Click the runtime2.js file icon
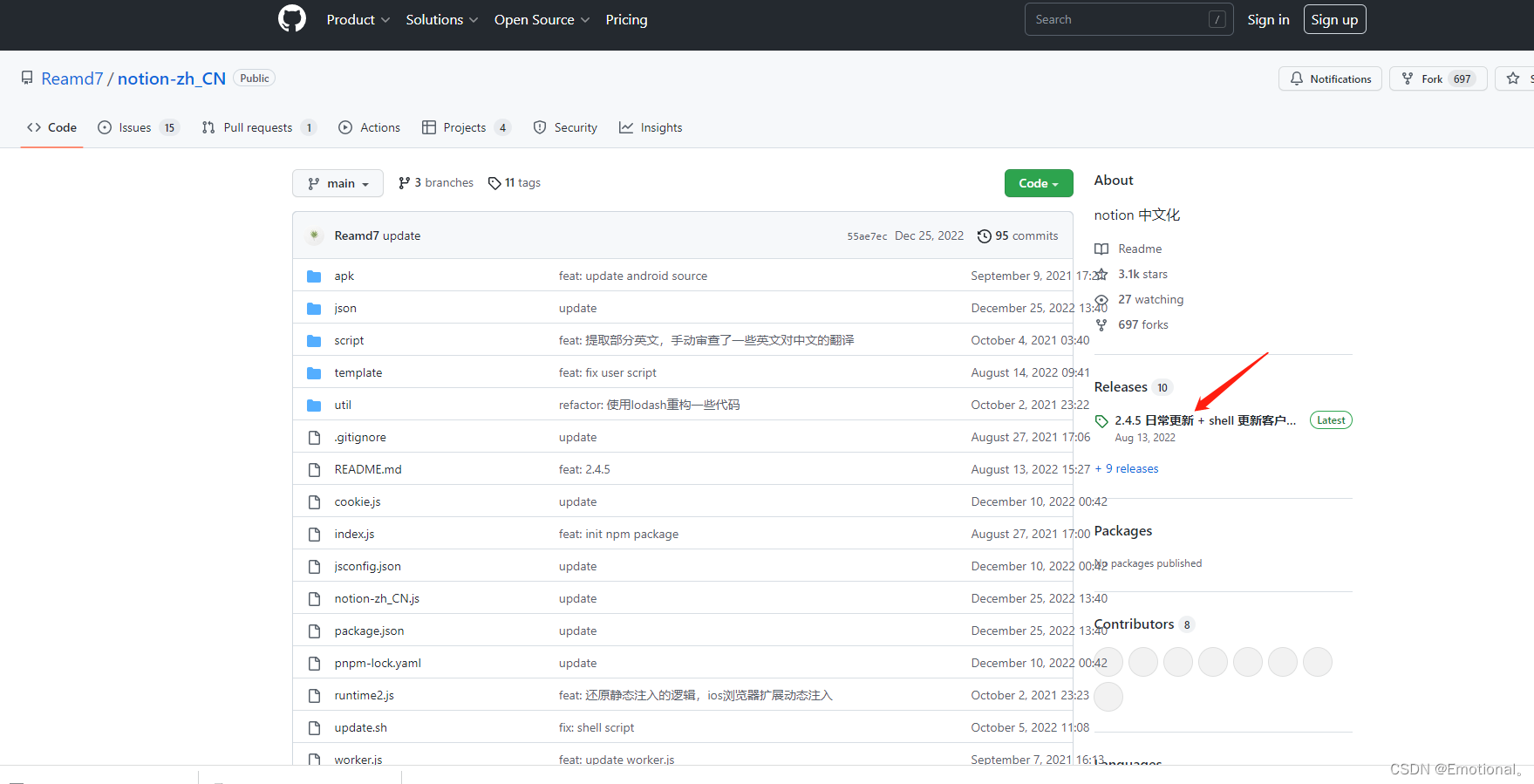 314,696
